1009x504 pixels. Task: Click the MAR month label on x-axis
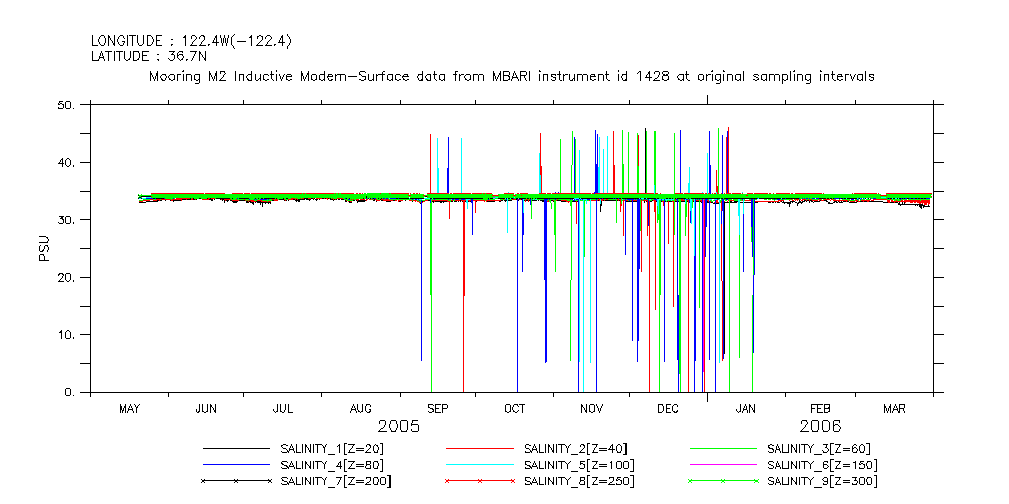tap(895, 409)
